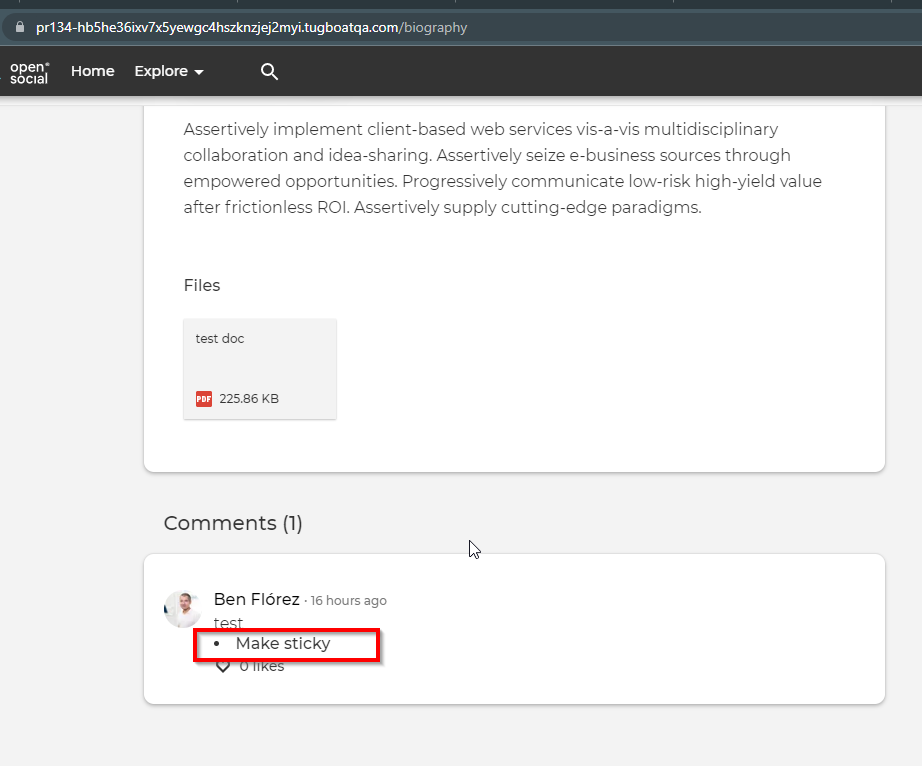
Task: Open Ben Flórez's profile picture
Action: pyautogui.click(x=182, y=608)
